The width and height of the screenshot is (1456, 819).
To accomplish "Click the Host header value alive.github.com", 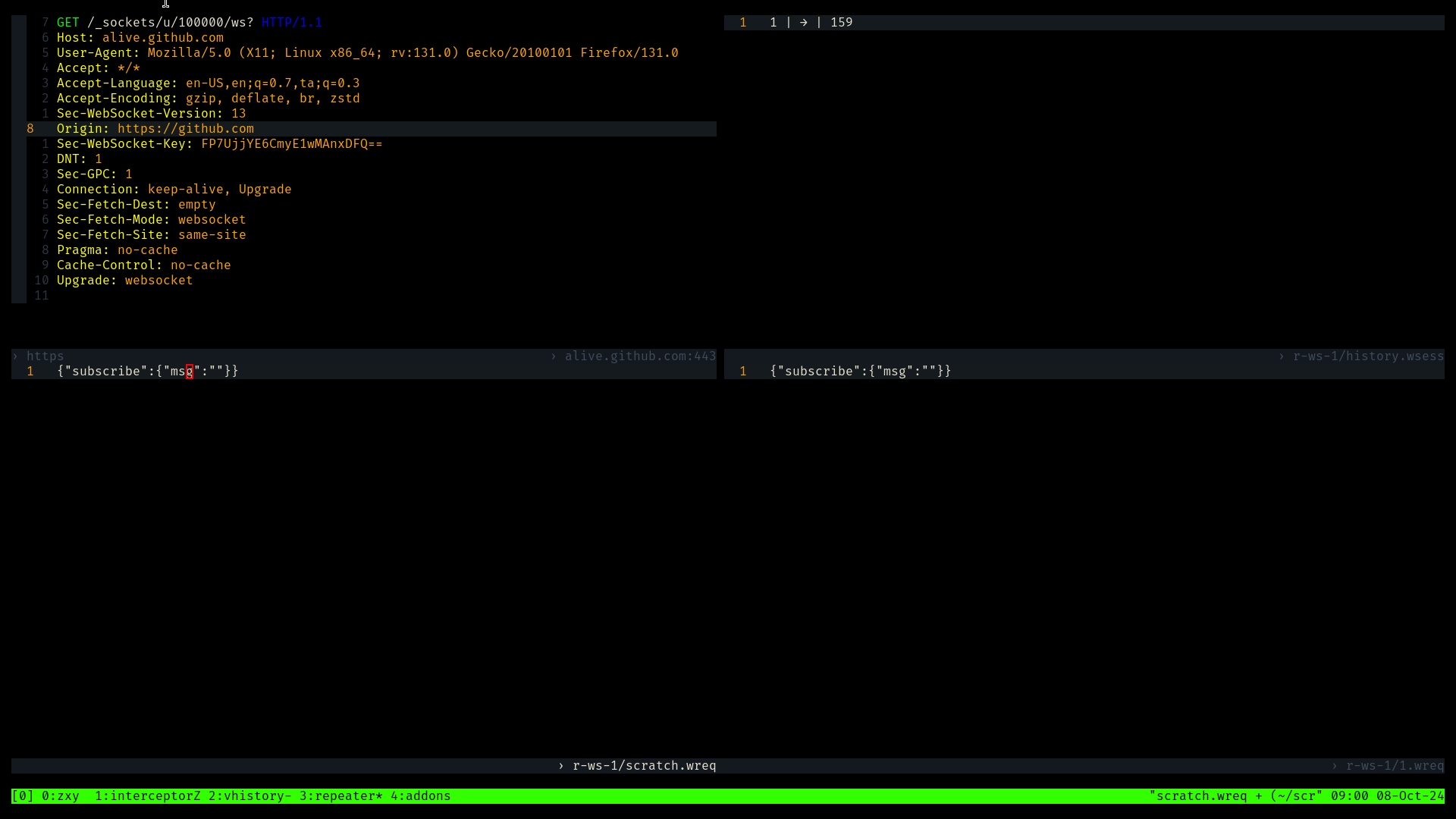I will [162, 37].
